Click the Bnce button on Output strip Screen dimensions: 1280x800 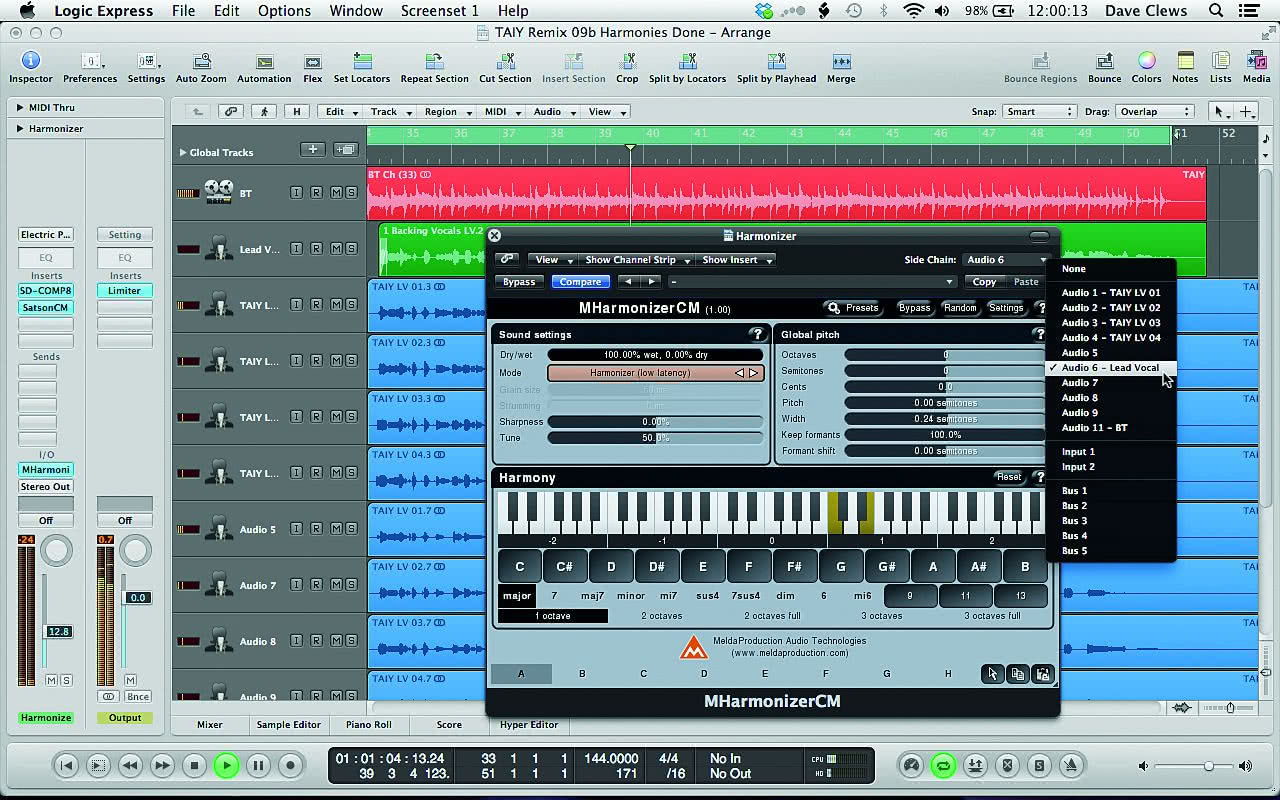137,697
